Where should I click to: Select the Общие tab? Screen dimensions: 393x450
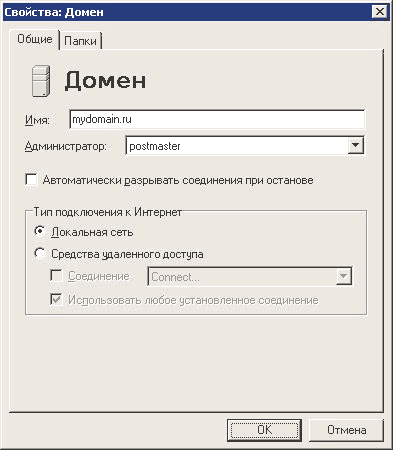point(35,39)
